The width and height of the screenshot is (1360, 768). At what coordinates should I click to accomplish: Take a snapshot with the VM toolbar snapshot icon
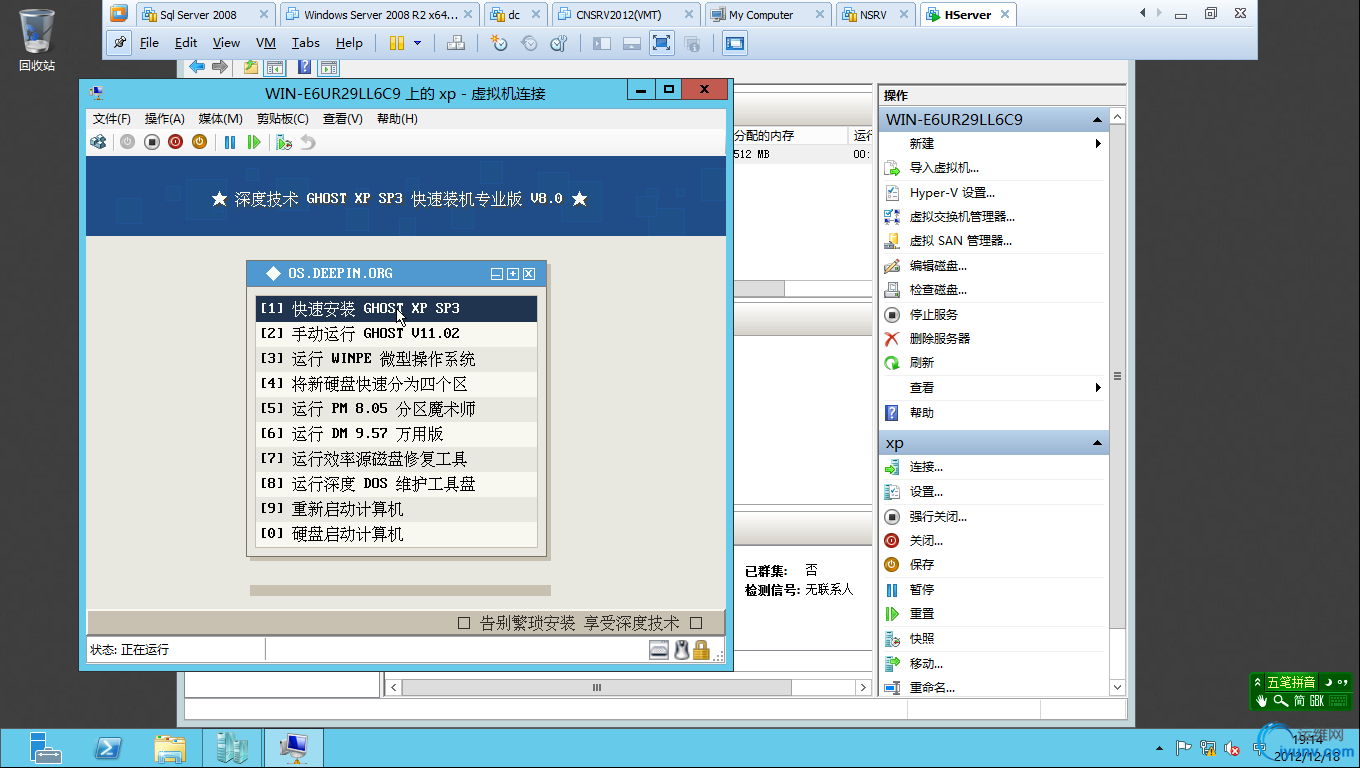[284, 142]
